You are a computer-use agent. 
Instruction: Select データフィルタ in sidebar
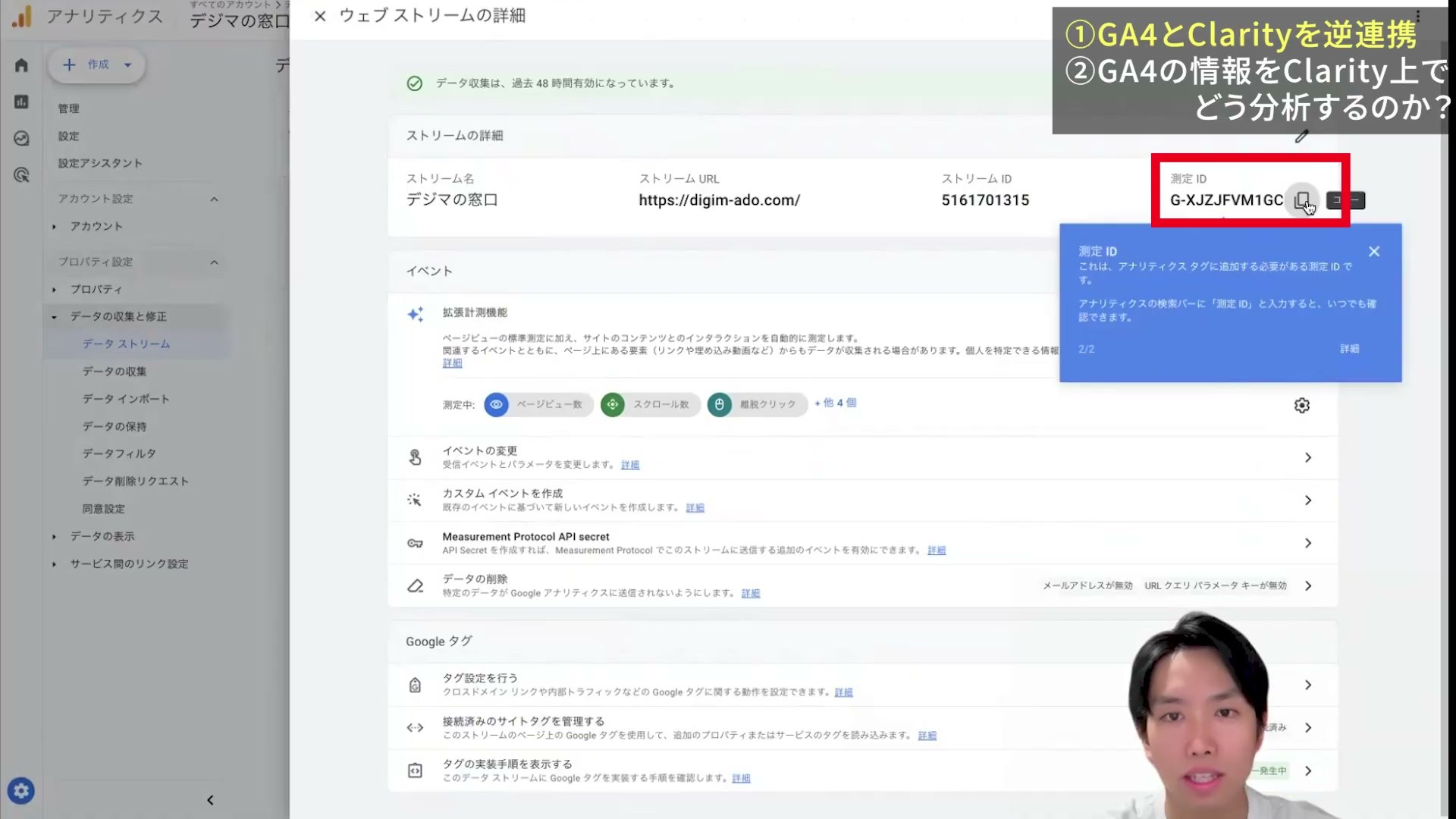[119, 453]
